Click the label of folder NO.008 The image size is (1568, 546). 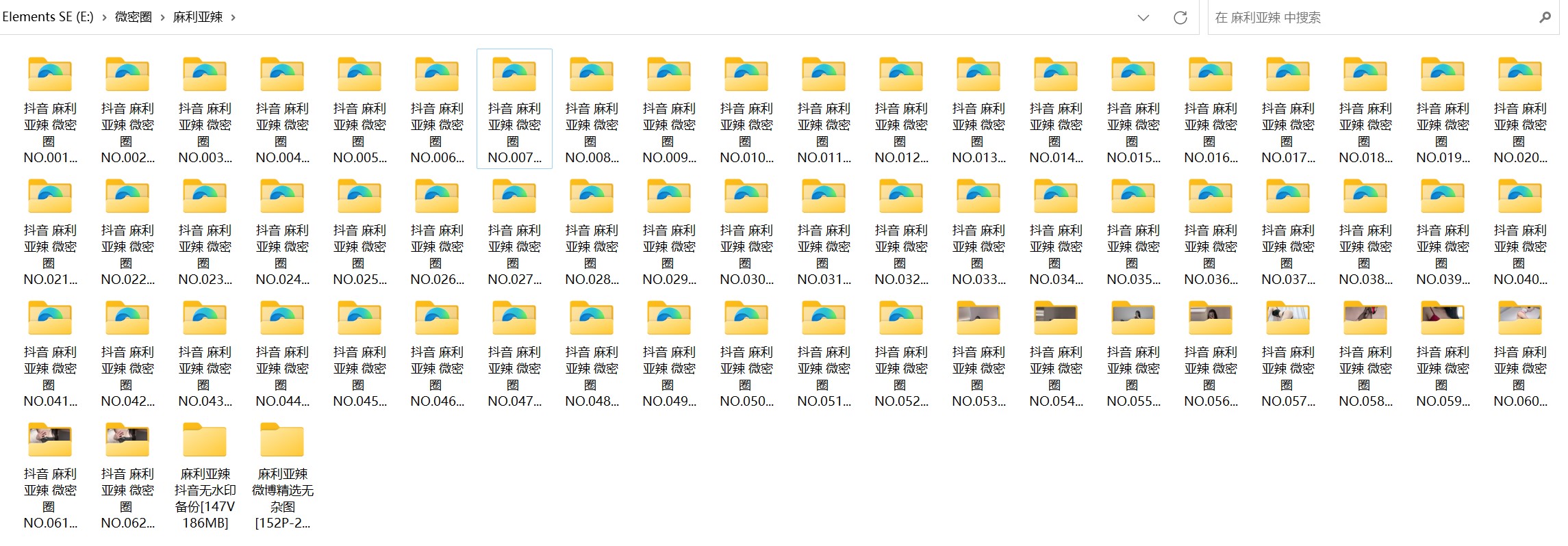592,133
